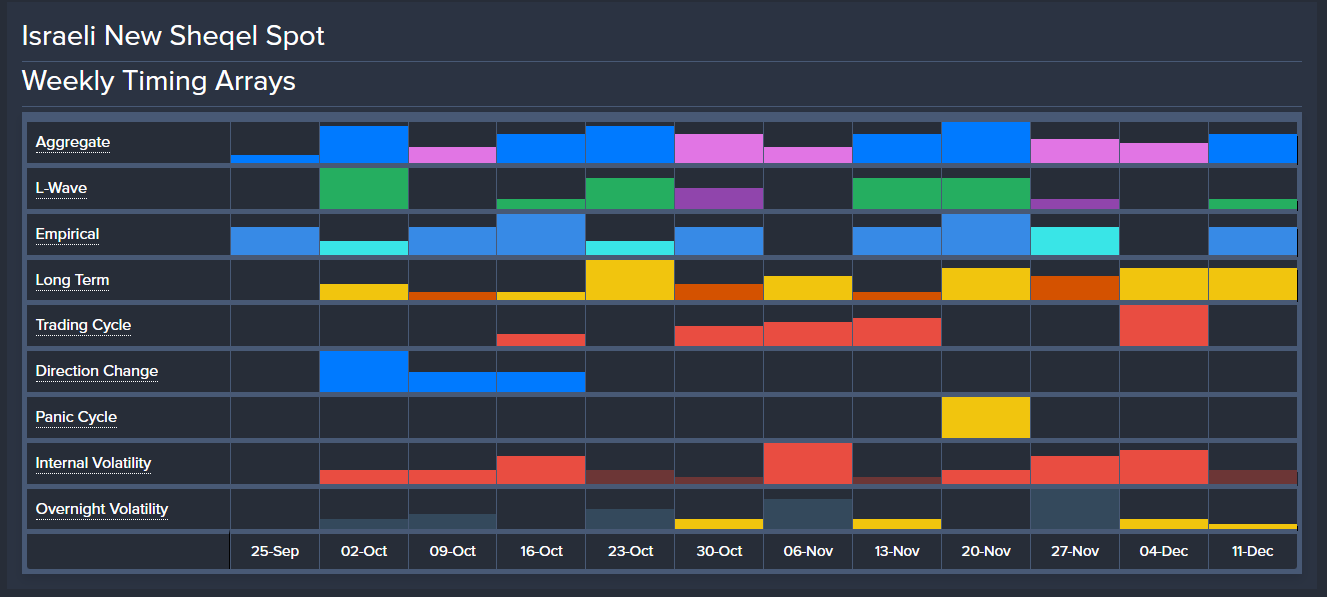Click the Overnight Volatility label
This screenshot has height=597, width=1327.
(101, 509)
